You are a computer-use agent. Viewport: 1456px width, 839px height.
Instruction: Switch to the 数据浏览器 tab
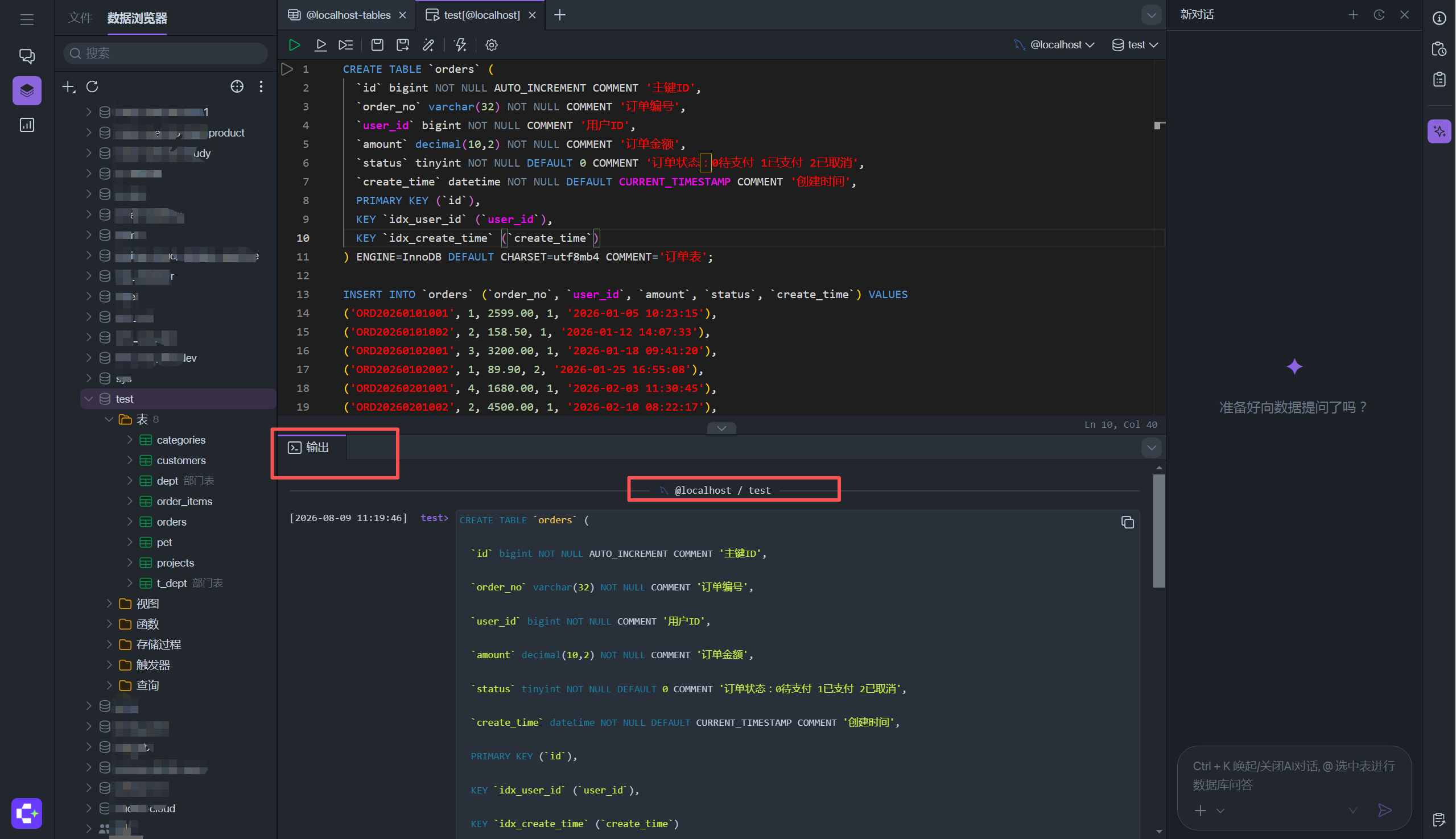(x=137, y=18)
